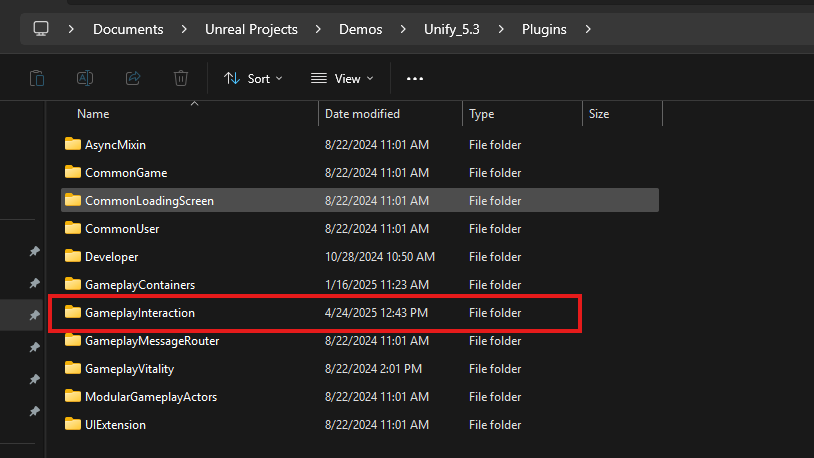Open the Sort dropdown menu
The width and height of the screenshot is (814, 458).
(x=253, y=78)
